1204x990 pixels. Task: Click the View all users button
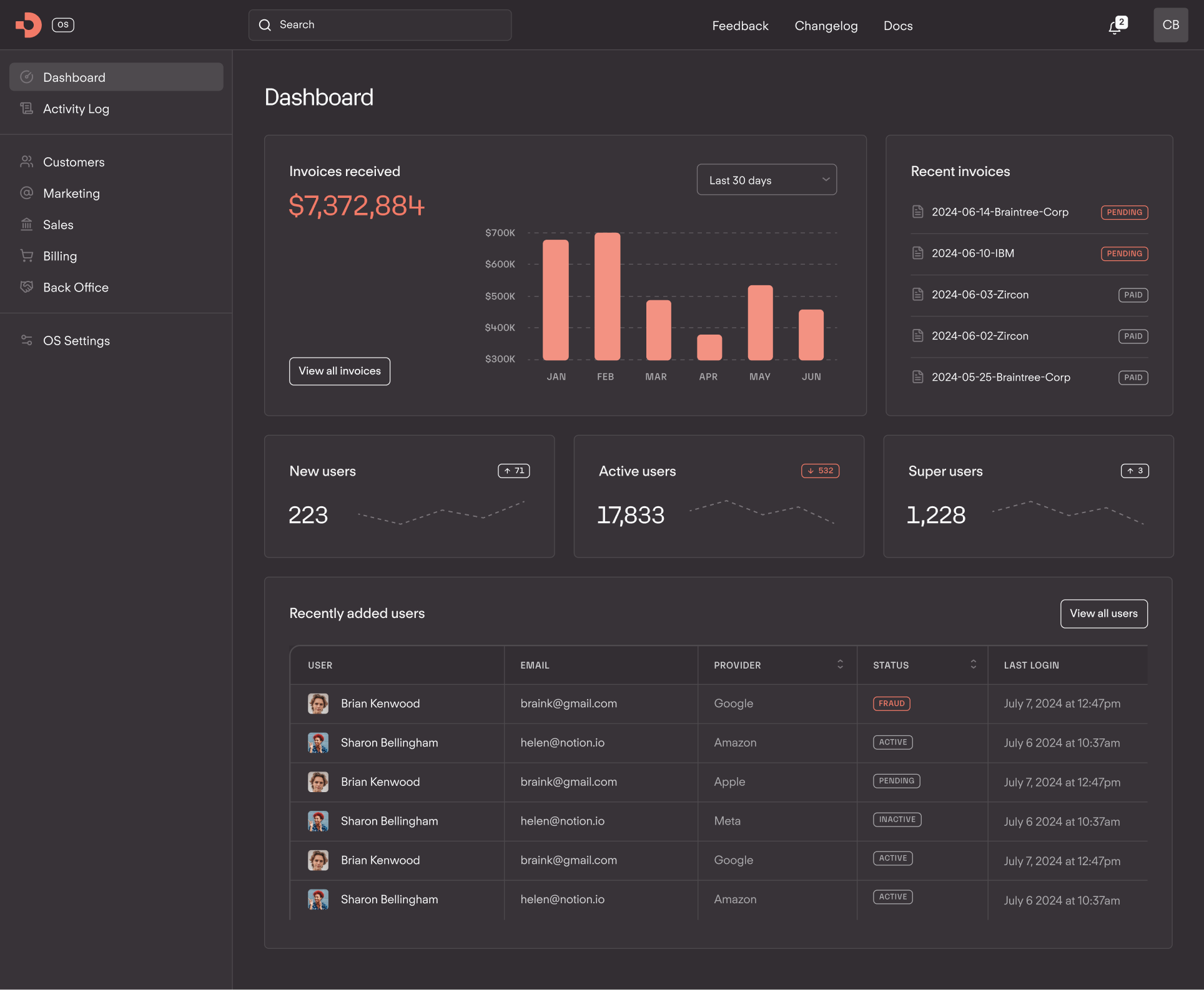click(x=1103, y=614)
